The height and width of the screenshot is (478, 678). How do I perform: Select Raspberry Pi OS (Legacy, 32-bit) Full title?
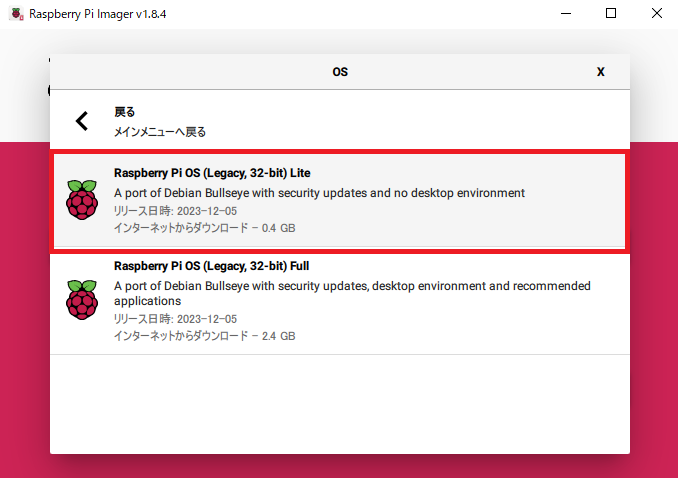pyautogui.click(x=211, y=266)
